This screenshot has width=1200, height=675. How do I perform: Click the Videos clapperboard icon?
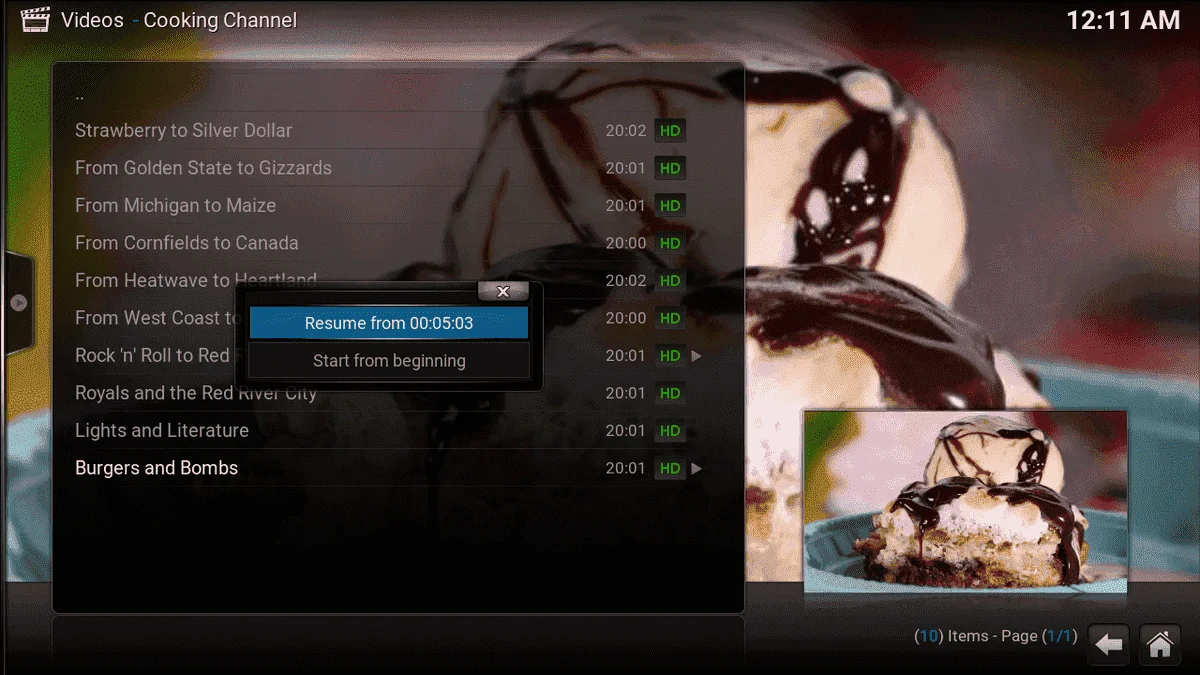tap(35, 20)
